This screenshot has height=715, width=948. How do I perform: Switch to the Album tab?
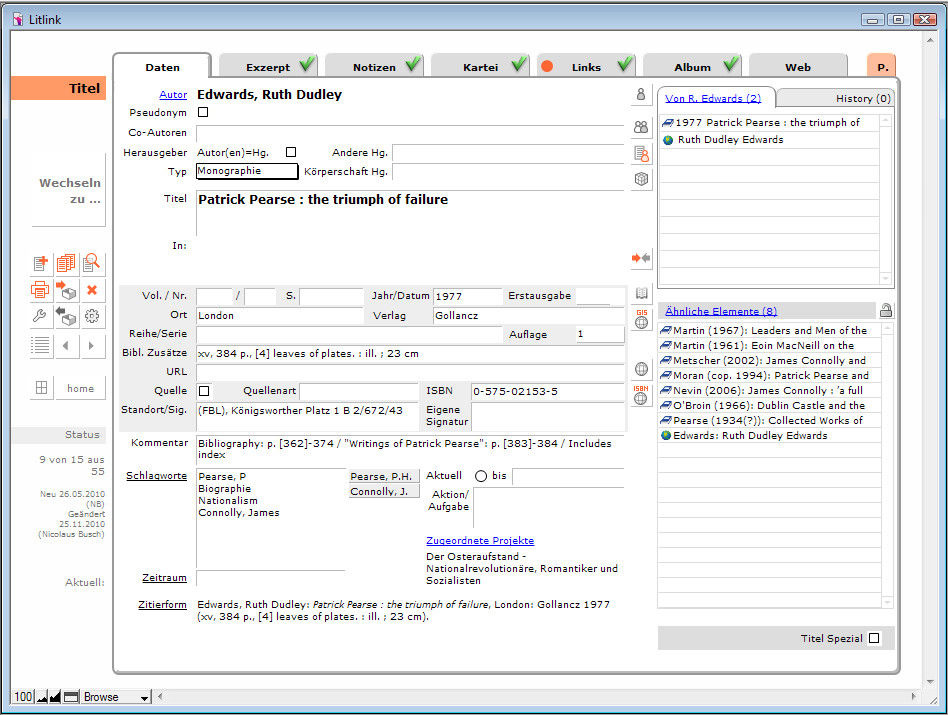[x=692, y=66]
